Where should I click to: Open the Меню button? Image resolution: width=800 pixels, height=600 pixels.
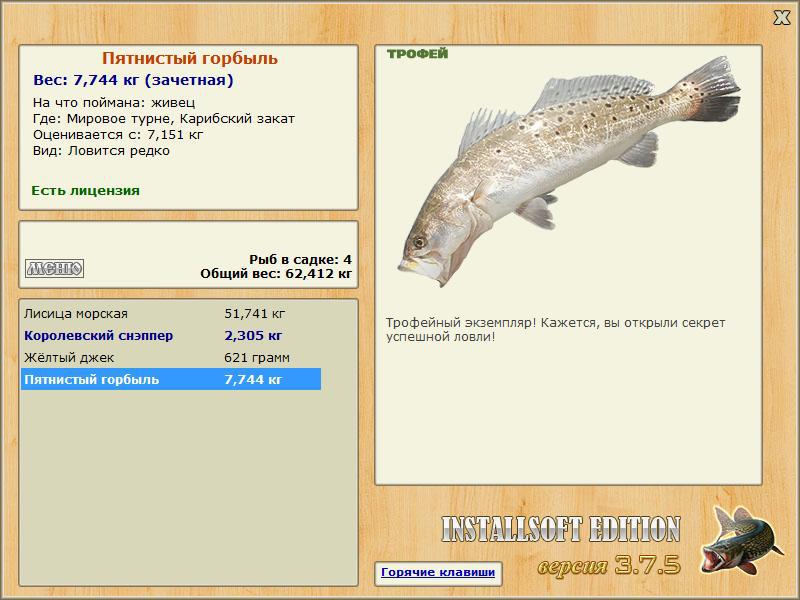pyautogui.click(x=54, y=268)
